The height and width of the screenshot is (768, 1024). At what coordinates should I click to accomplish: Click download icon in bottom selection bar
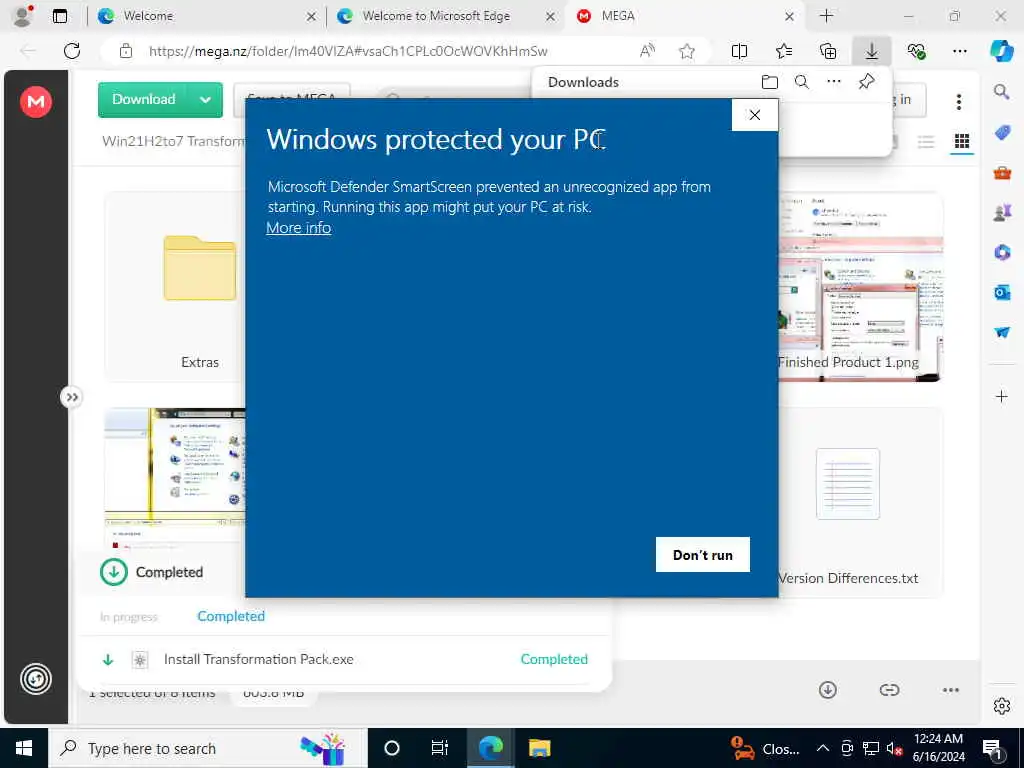tap(827, 690)
